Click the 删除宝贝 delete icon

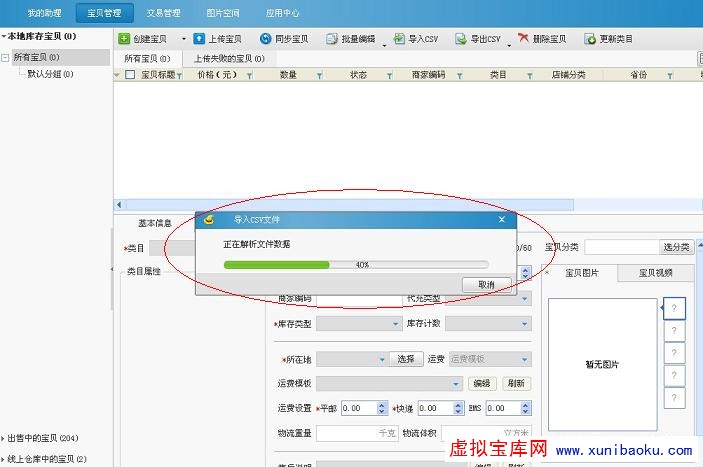click(x=523, y=39)
